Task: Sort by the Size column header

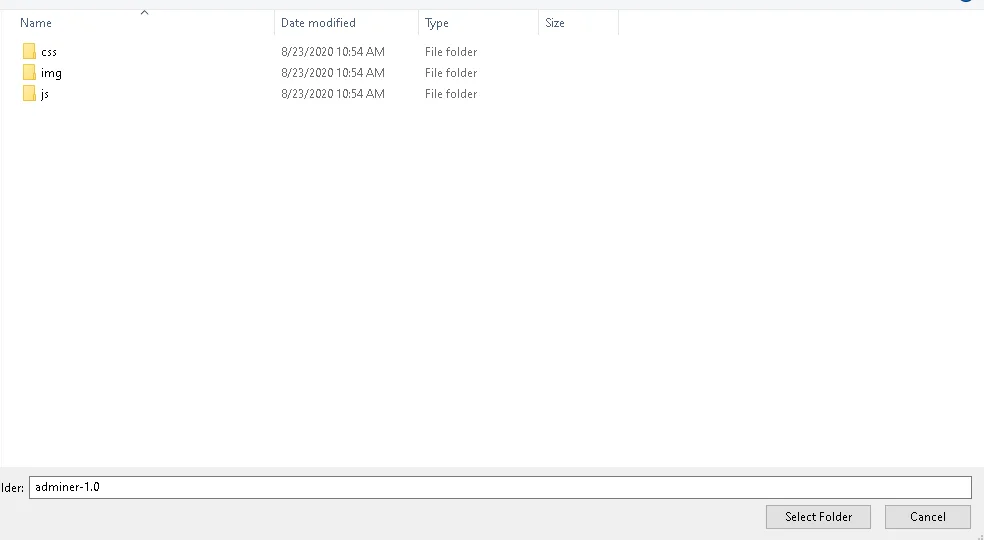Action: [x=555, y=23]
